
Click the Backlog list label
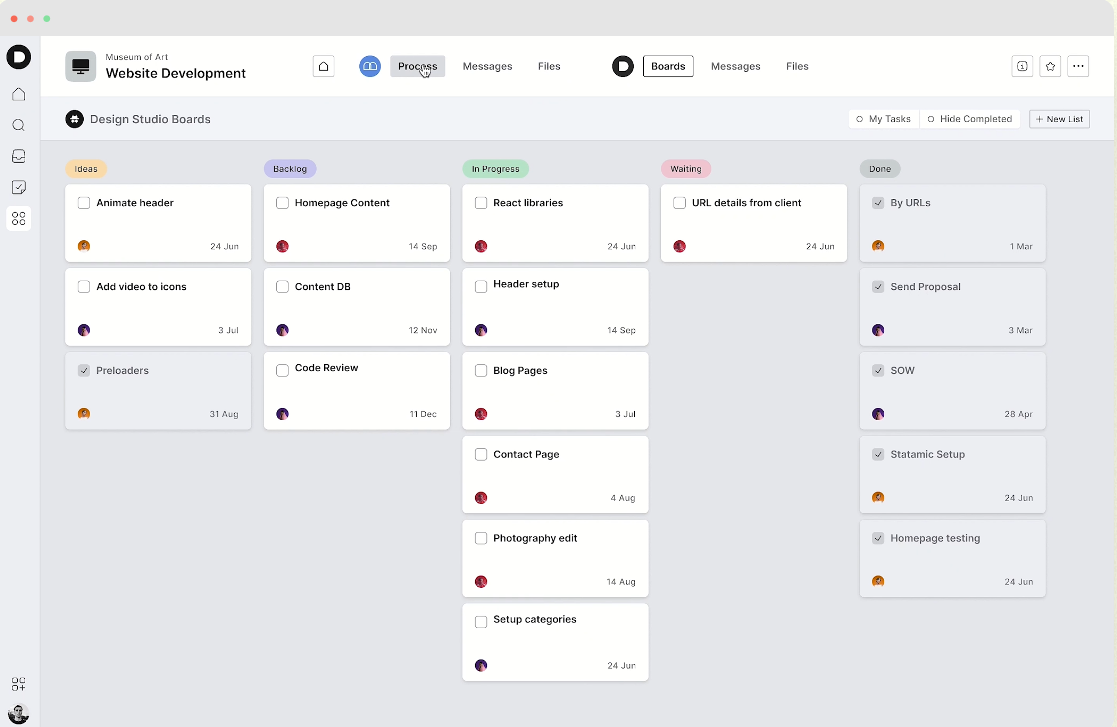click(290, 169)
